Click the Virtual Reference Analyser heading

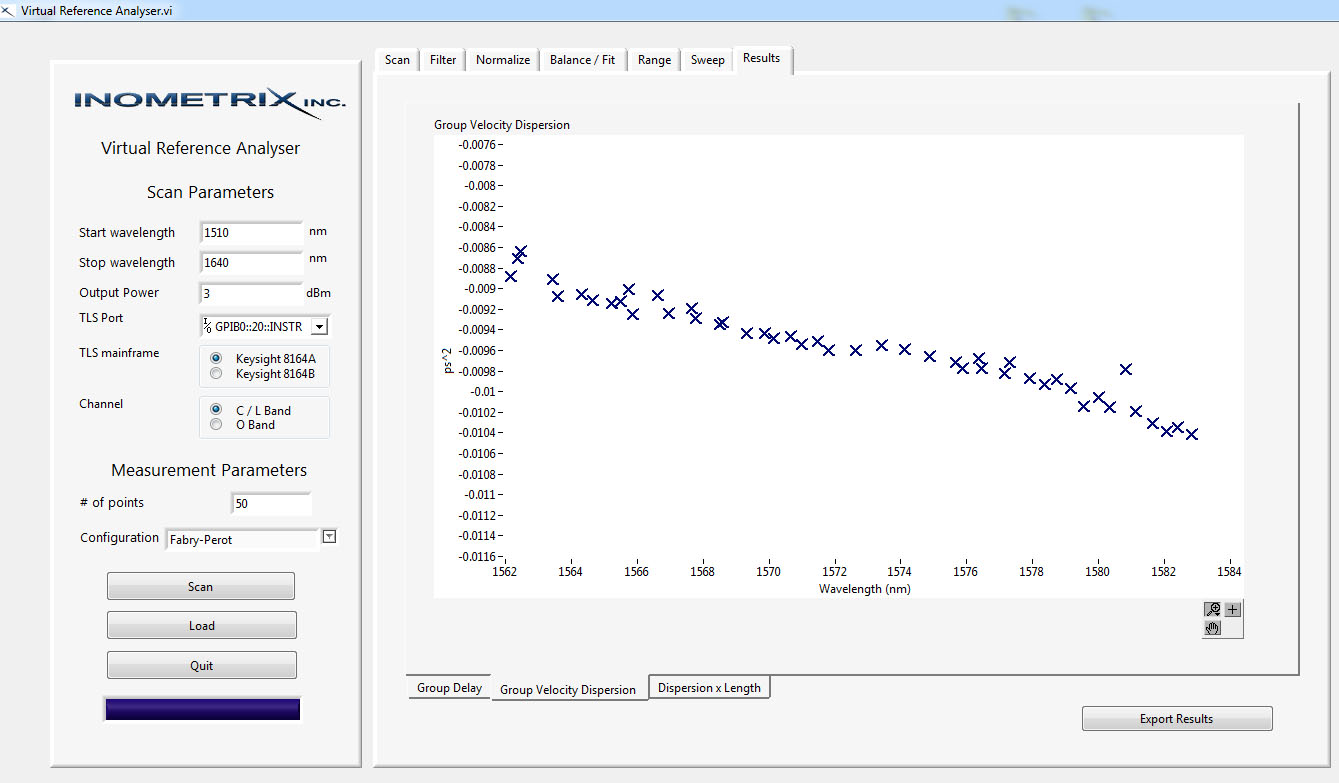(x=201, y=148)
